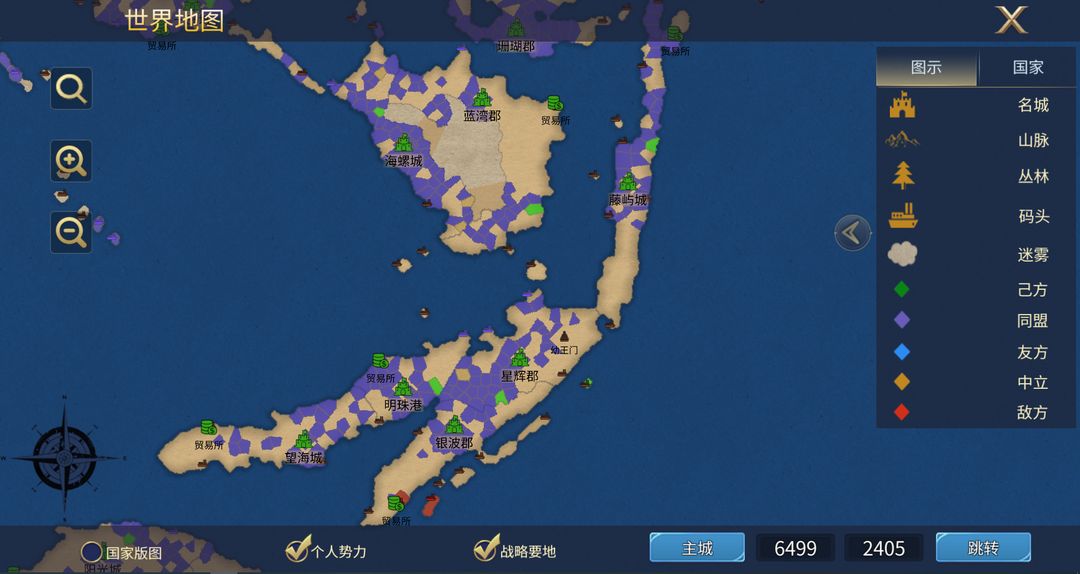This screenshot has height=574, width=1080.
Task: Select the 蓝湾郡 city icon
Action: (x=481, y=99)
